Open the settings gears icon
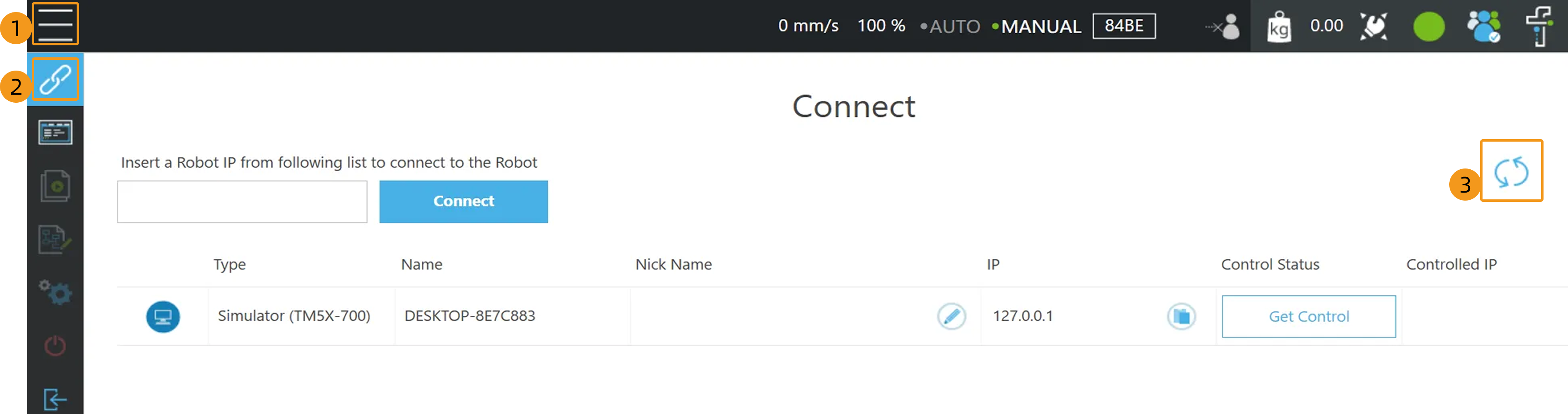This screenshot has width=1568, height=414. point(55,292)
